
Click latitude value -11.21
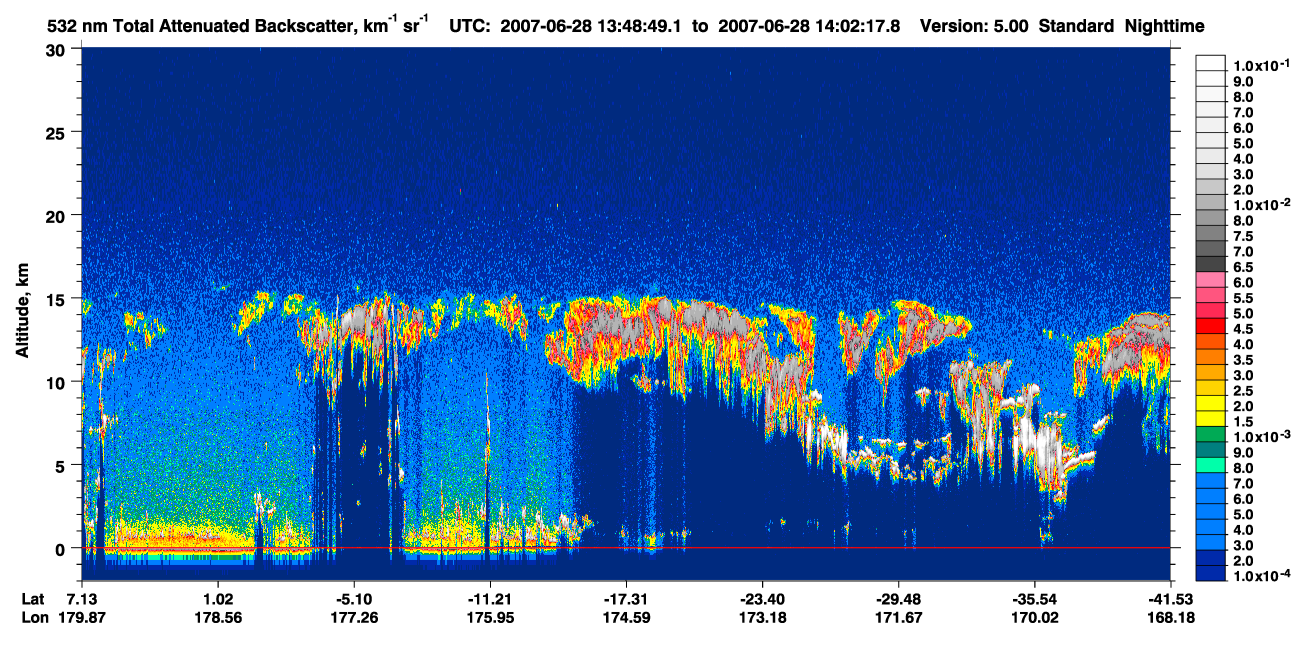[489, 599]
